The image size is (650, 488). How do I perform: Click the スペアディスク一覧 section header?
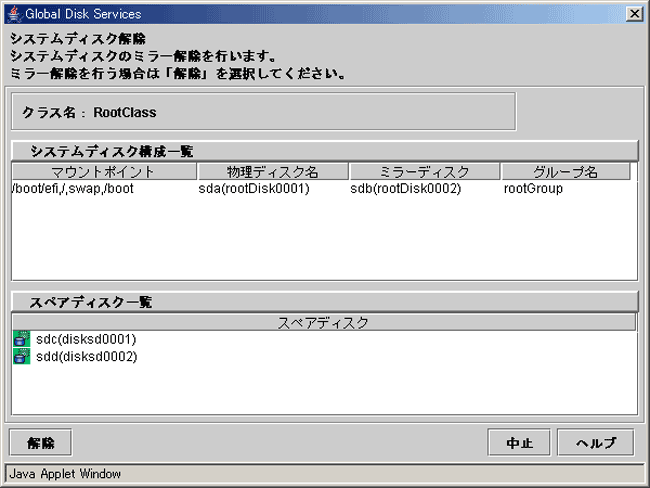click(325, 302)
